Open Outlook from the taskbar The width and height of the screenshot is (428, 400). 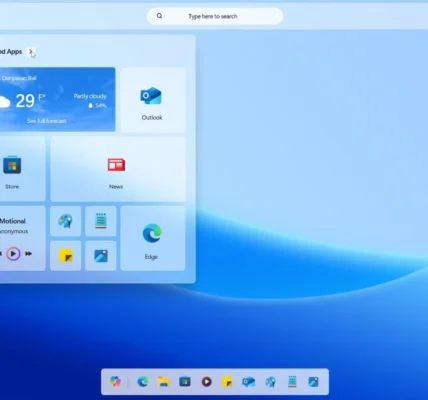[x=249, y=382]
